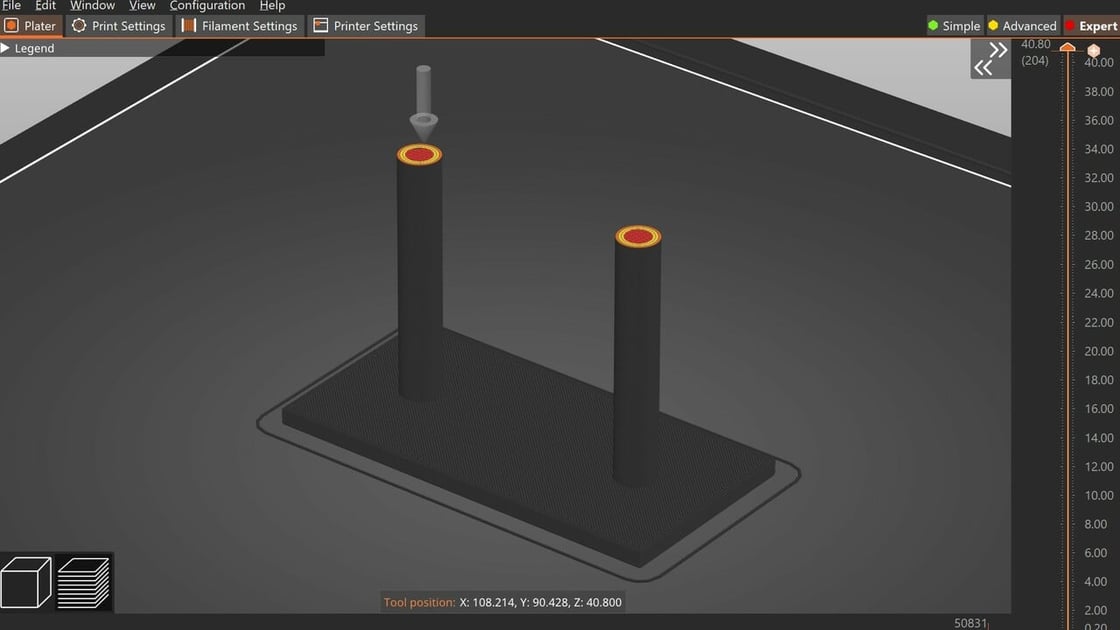Select the Plater icon tab

click(11, 26)
